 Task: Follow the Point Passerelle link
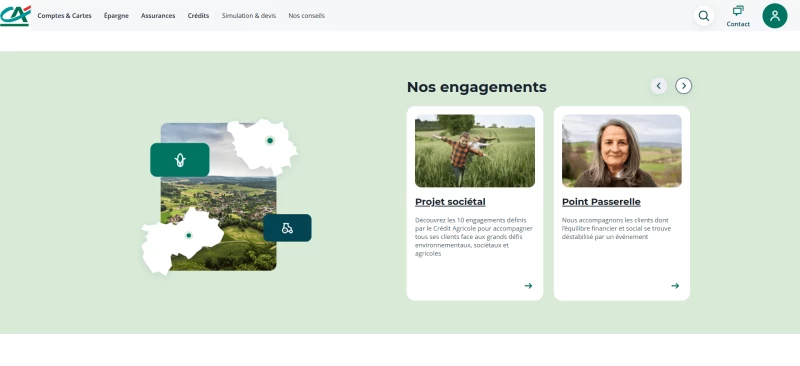pyautogui.click(x=601, y=202)
